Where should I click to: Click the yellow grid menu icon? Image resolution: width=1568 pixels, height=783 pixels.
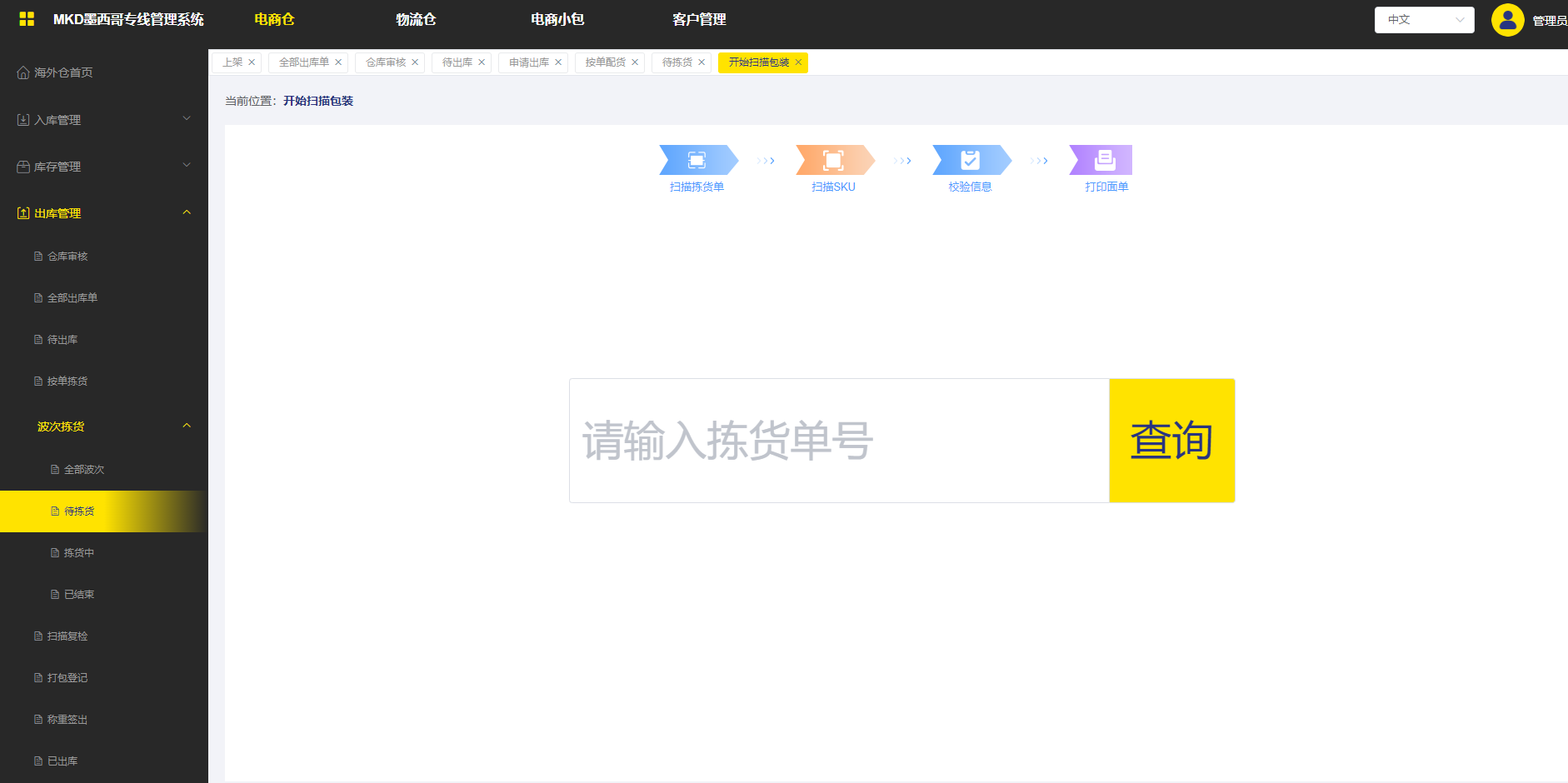(27, 19)
